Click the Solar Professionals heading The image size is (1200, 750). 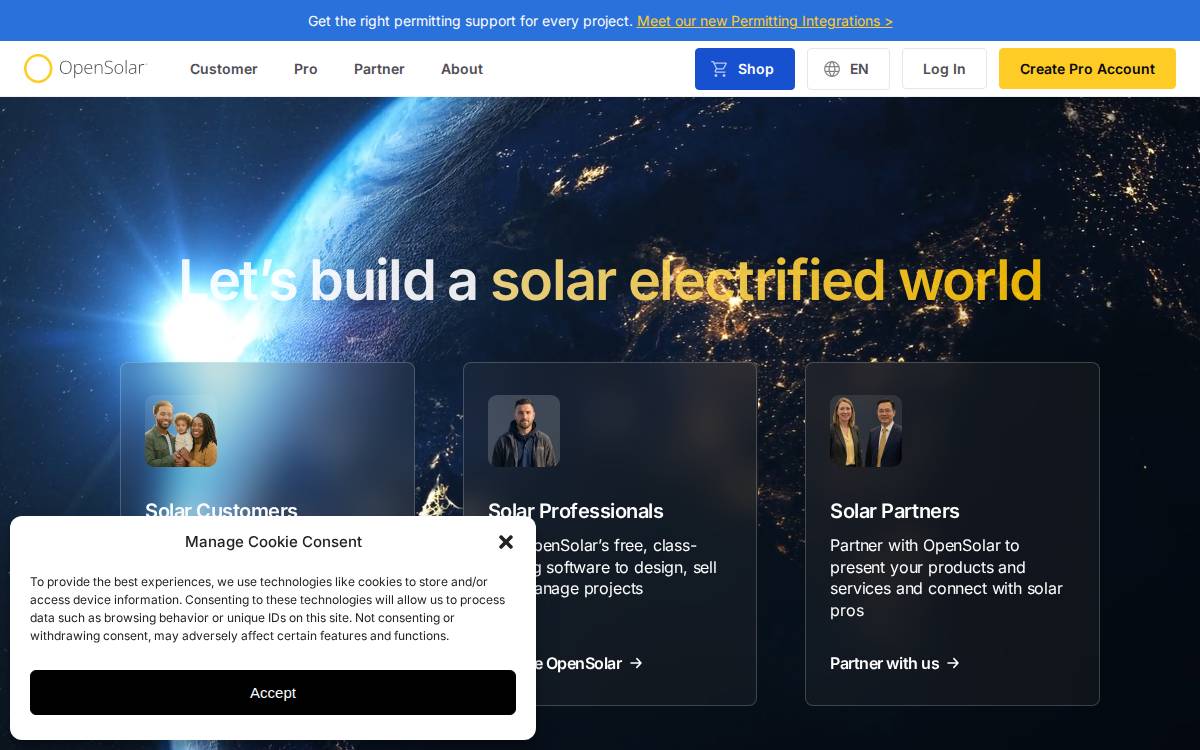click(575, 511)
